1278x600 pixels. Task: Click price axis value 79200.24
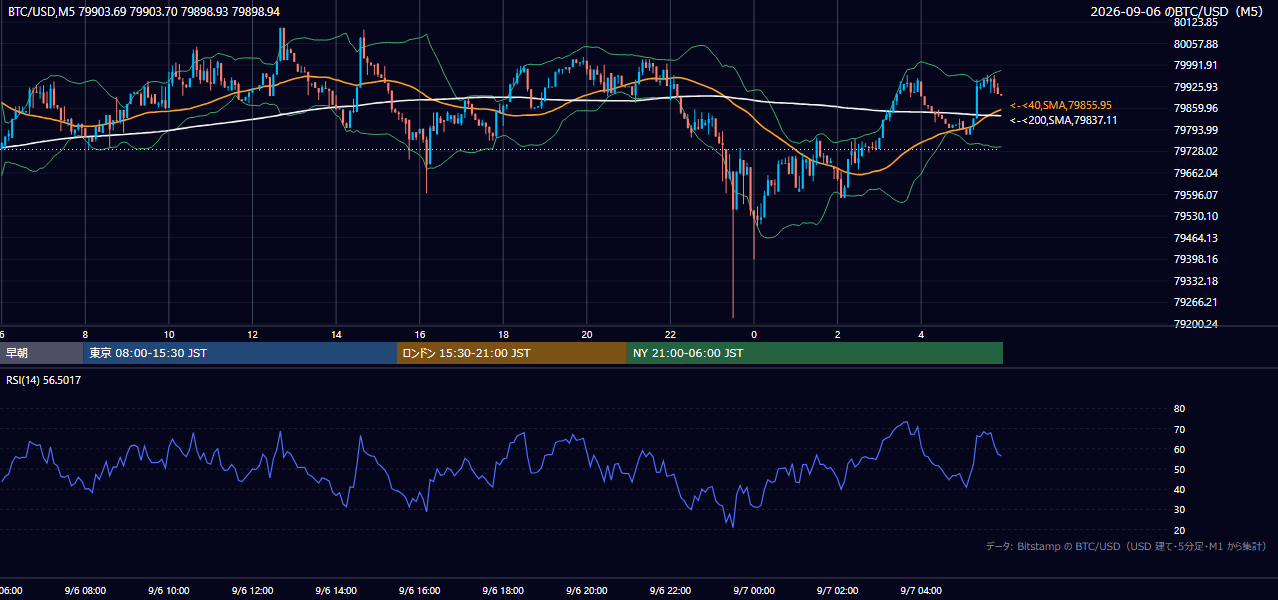[x=1195, y=324]
